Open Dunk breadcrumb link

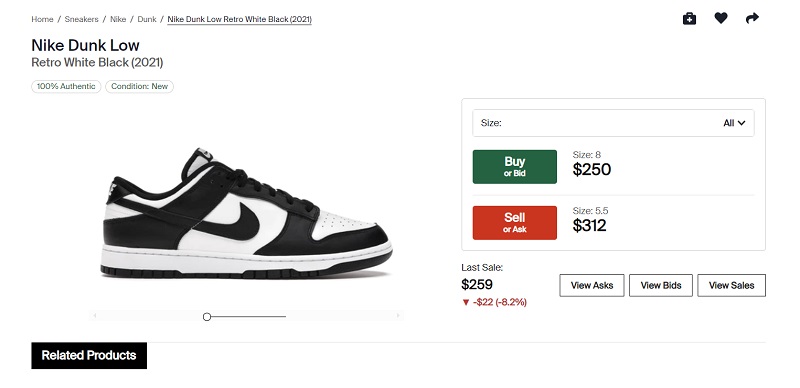[147, 19]
